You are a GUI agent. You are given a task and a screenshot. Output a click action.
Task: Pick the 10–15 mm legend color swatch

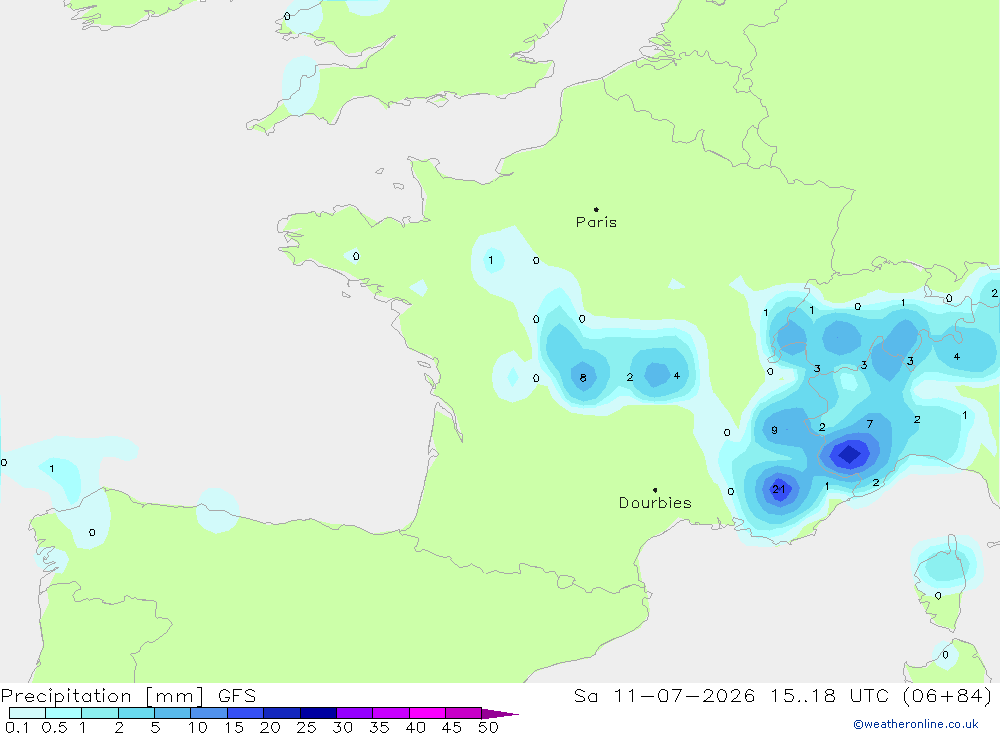click(x=209, y=713)
